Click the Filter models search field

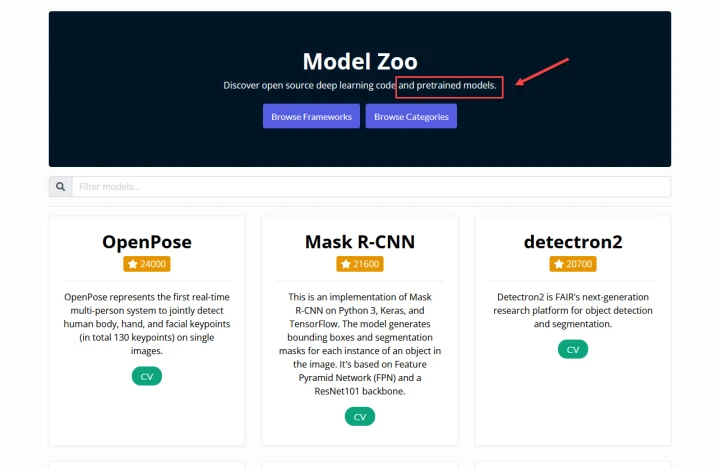point(371,186)
